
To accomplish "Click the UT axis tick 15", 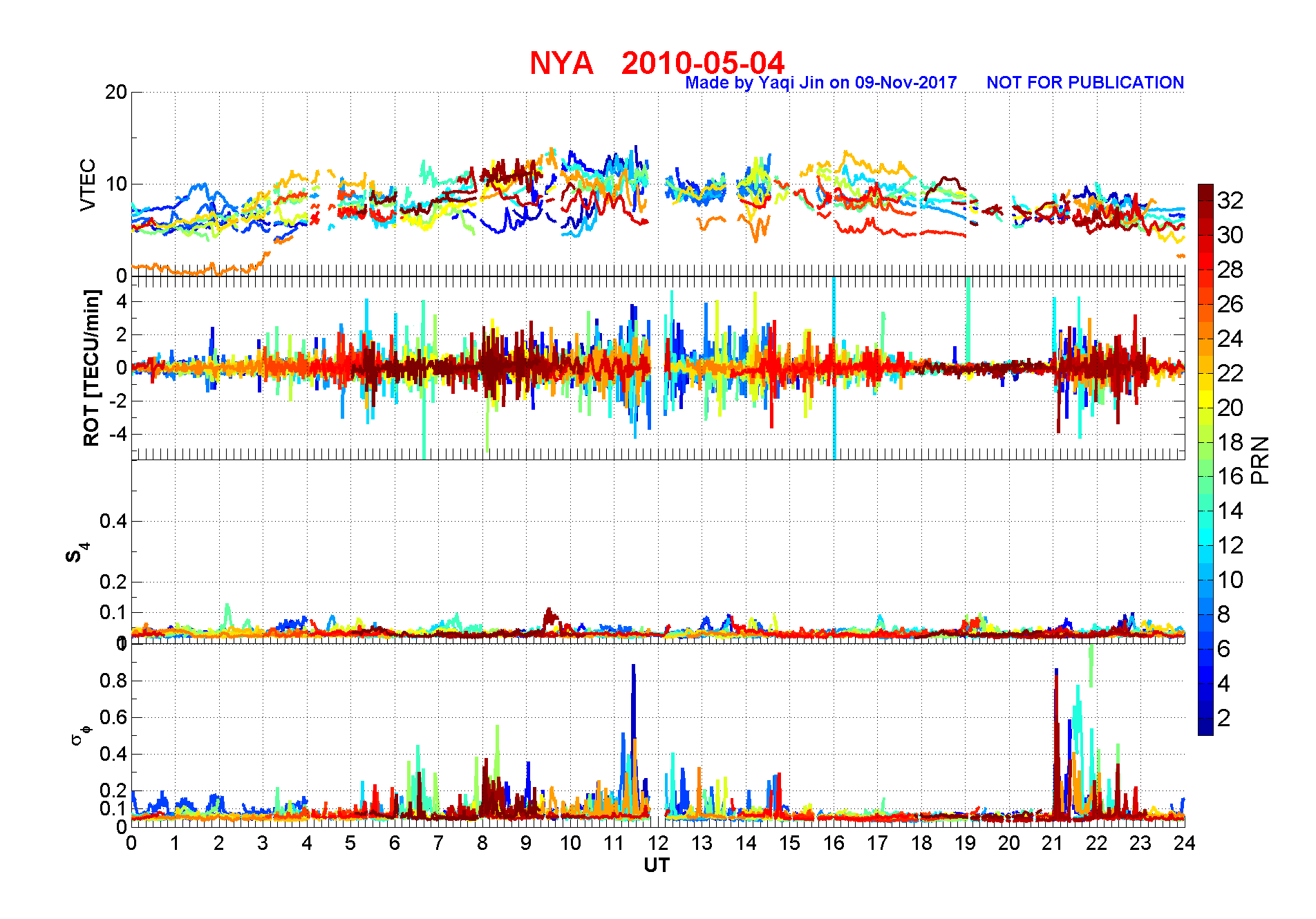I will (789, 843).
